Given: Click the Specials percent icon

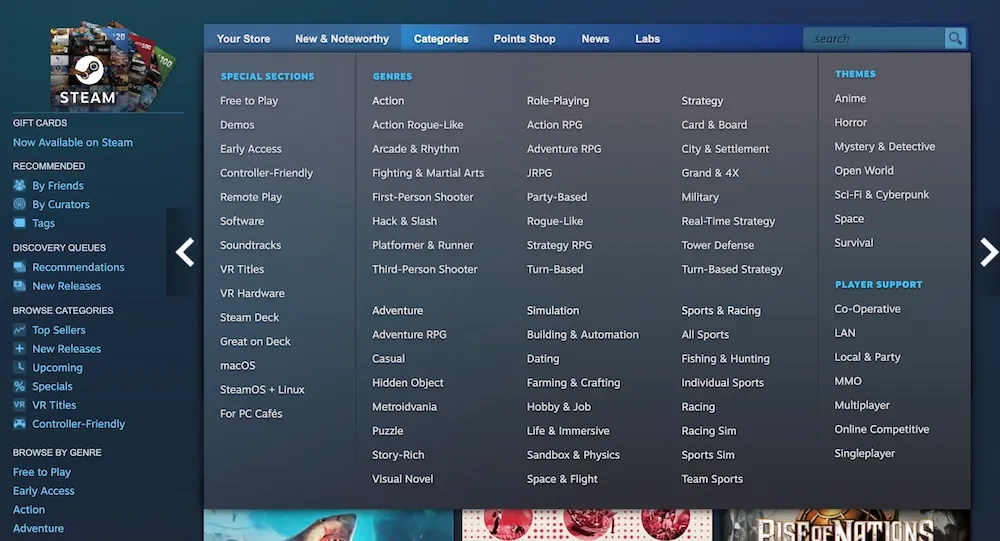Looking at the screenshot, I should click(19, 387).
